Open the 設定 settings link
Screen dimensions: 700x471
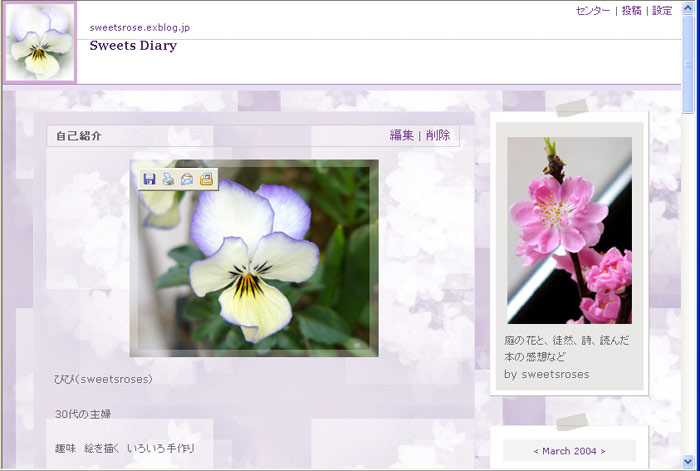click(x=662, y=11)
